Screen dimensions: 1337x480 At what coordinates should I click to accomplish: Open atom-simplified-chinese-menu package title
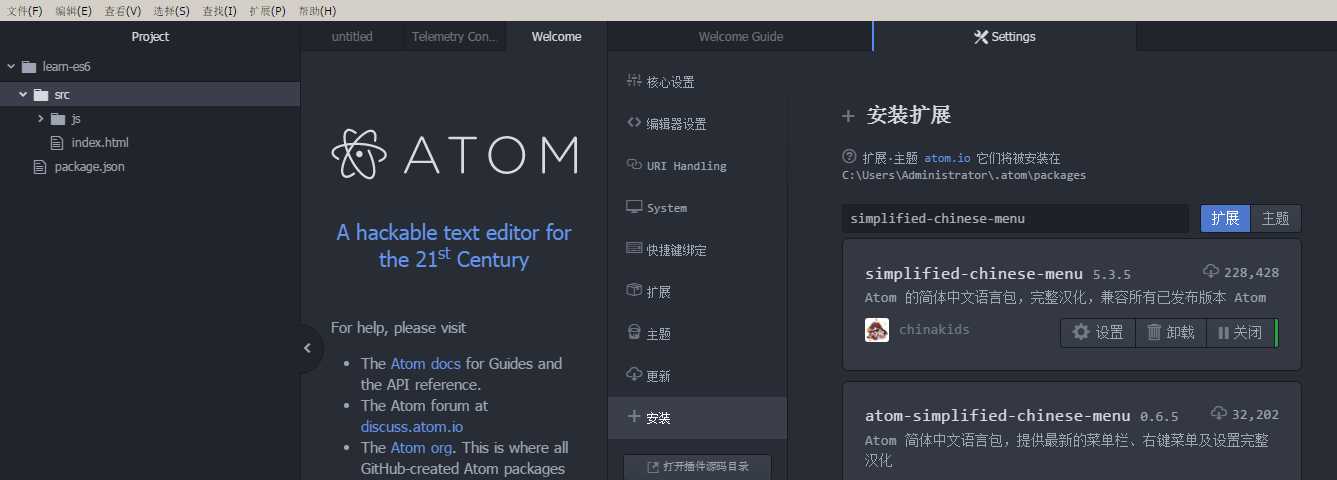(998, 416)
